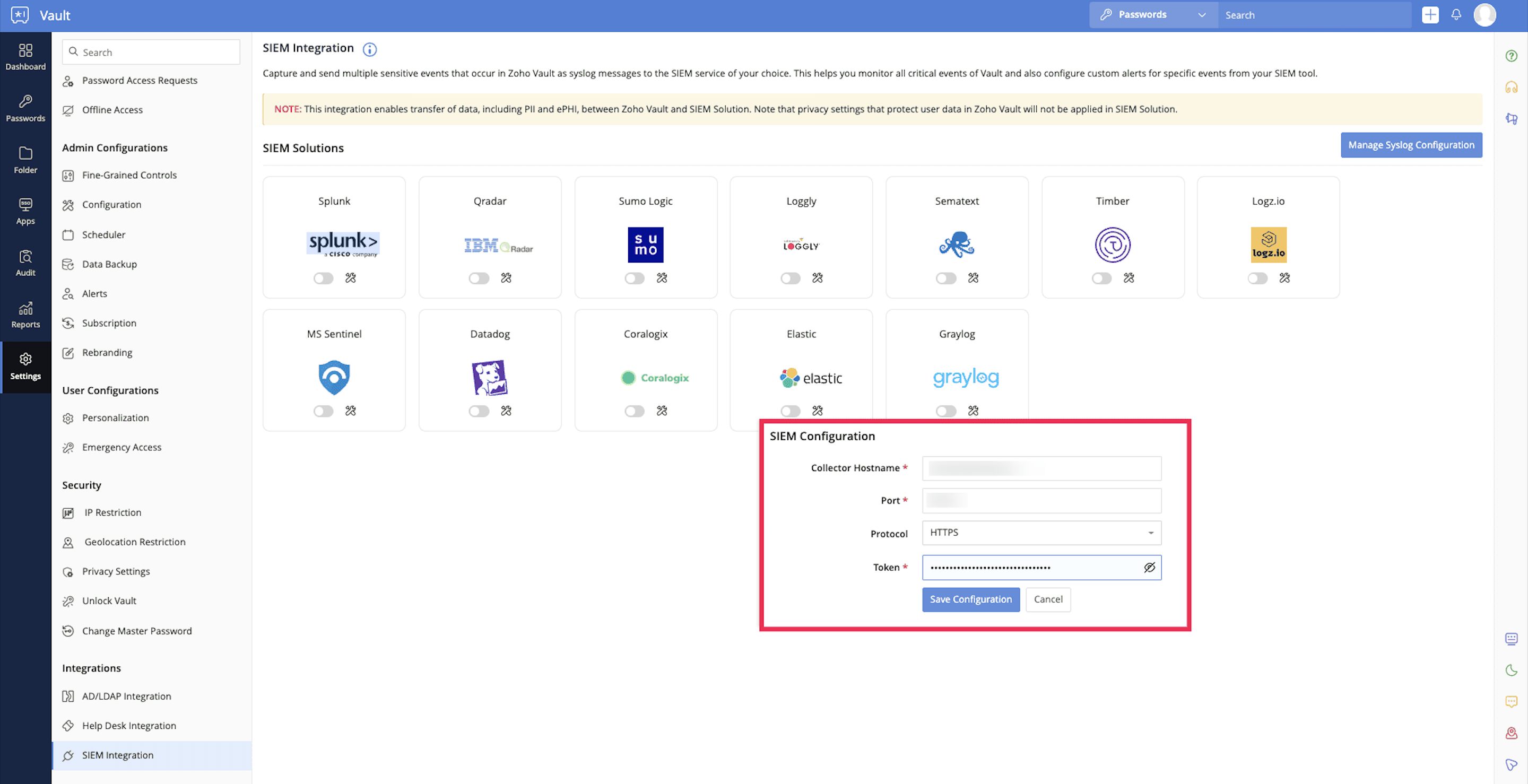Open the Fine-Grained Controls settings menu item
This screenshot has height=784, width=1528.
129,175
